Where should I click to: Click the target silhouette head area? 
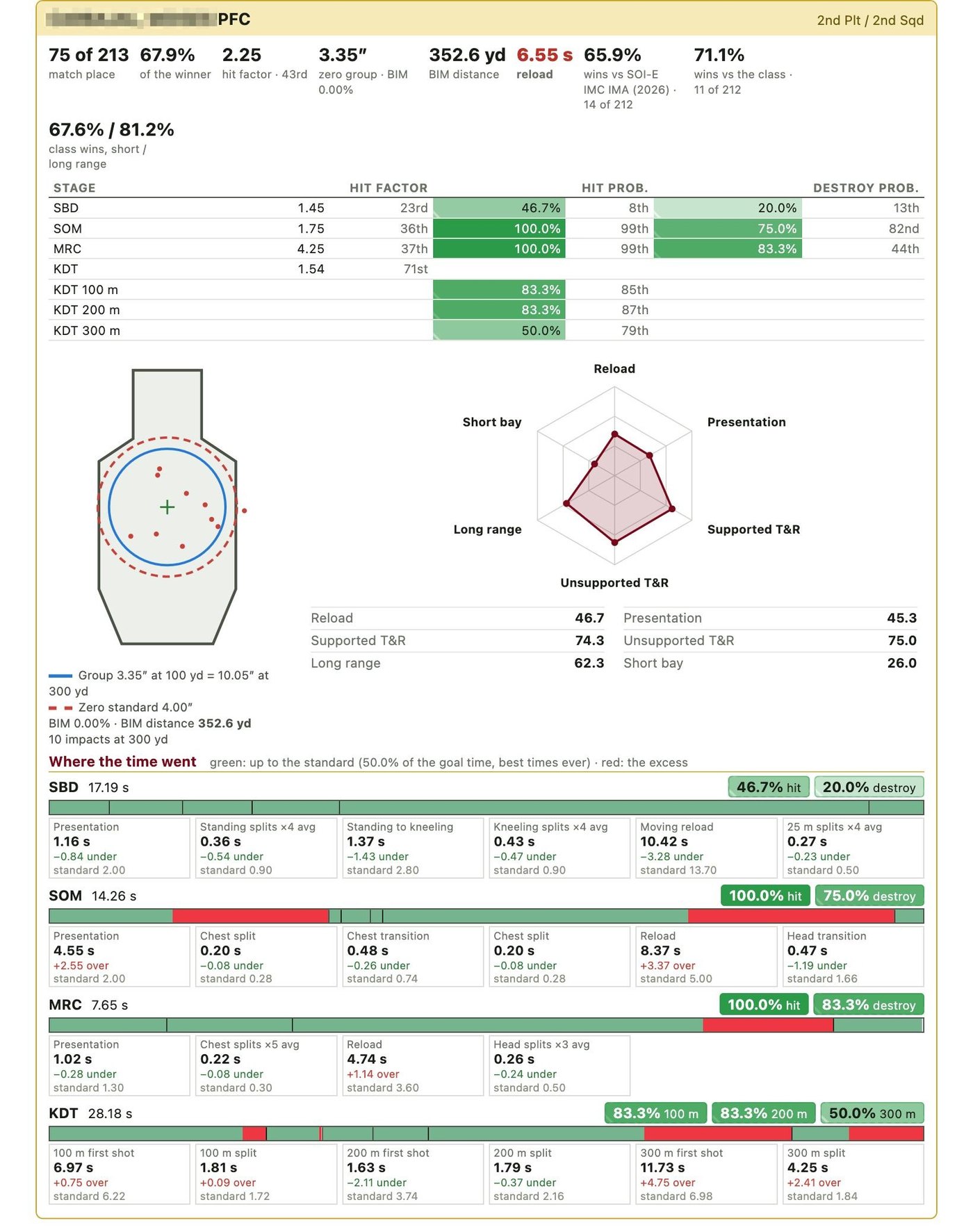coord(167,403)
